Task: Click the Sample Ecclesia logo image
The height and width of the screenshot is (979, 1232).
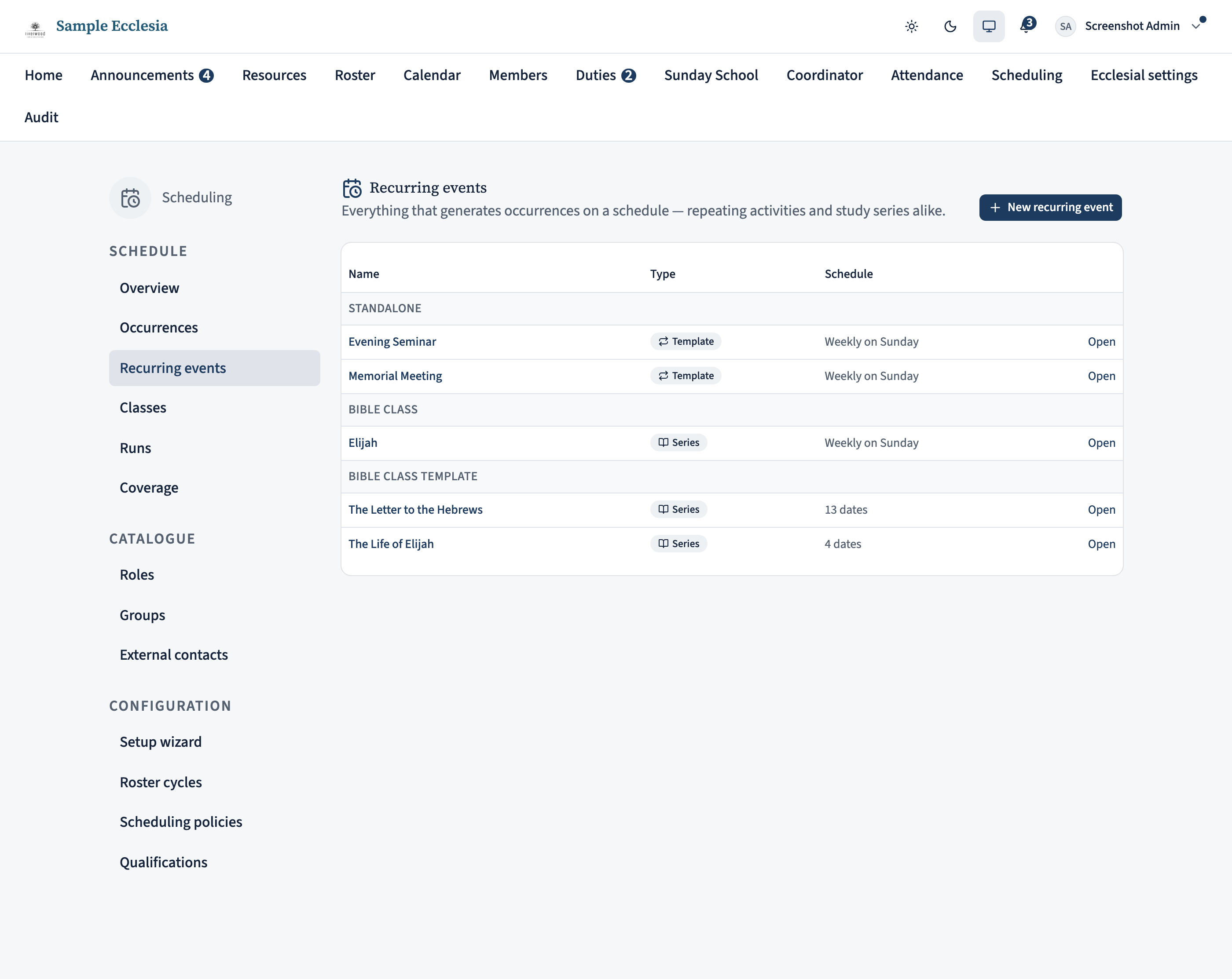Action: coord(35,29)
